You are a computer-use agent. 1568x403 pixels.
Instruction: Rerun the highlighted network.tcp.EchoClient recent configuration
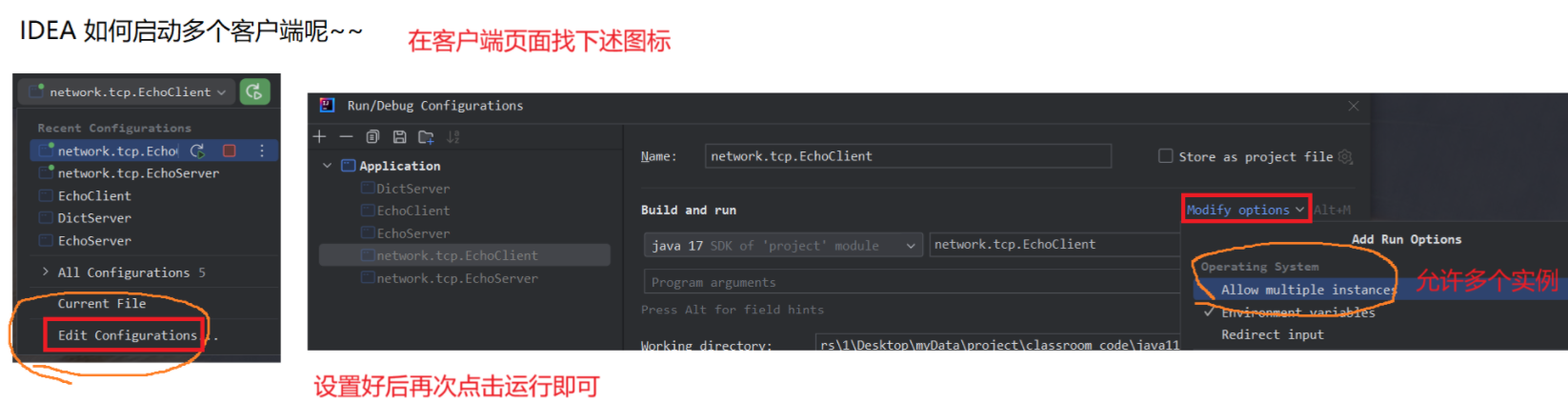click(x=197, y=151)
